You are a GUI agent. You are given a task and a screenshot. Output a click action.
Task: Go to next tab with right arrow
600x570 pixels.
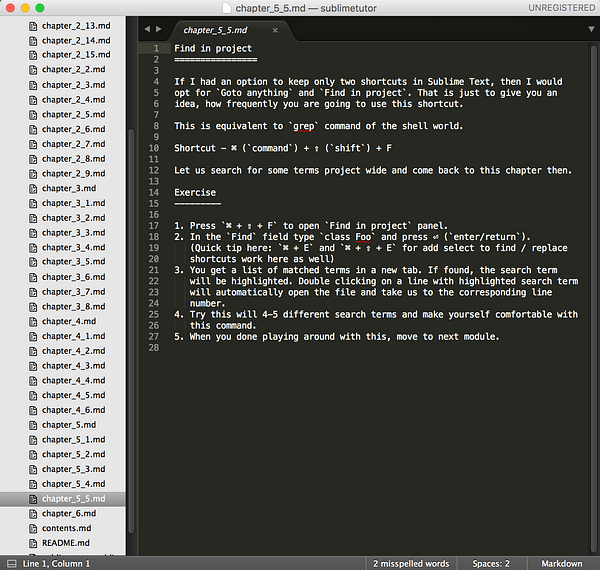(x=158, y=29)
